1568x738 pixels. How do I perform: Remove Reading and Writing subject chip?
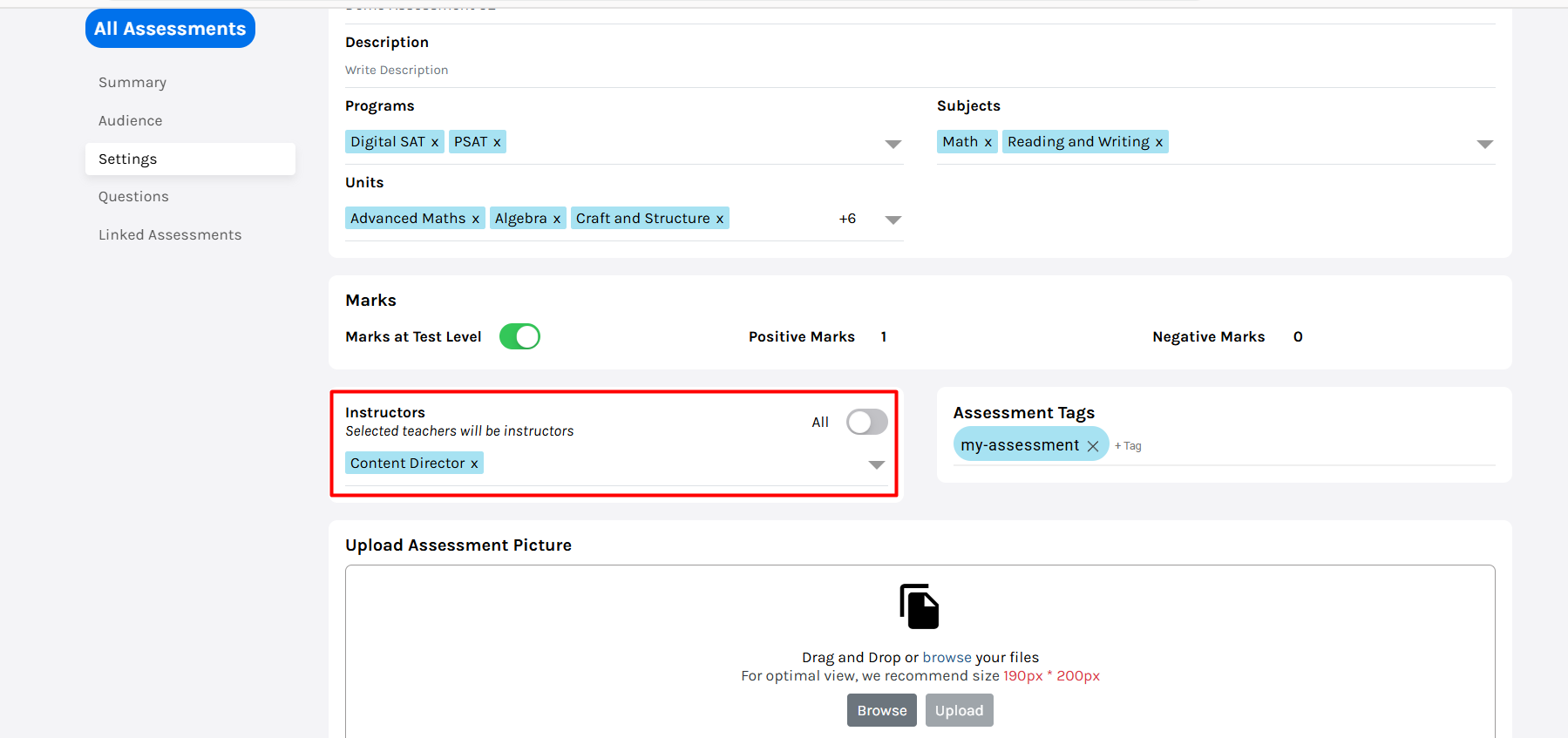point(1158,142)
